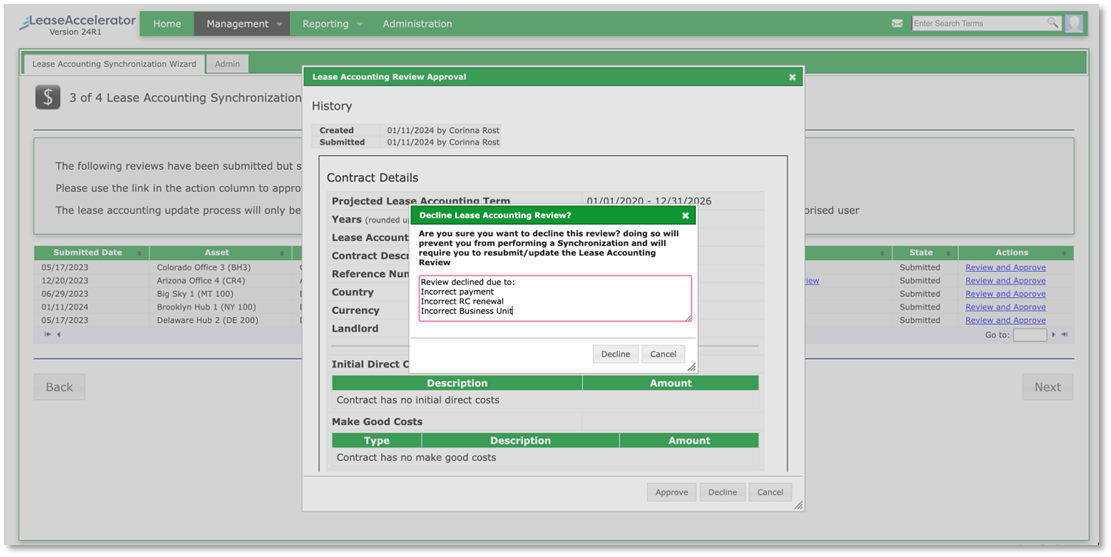Screen dimensions: 1111x557
Task: Click the Projected Lease Accounting Term label
Action: [x=421, y=201]
